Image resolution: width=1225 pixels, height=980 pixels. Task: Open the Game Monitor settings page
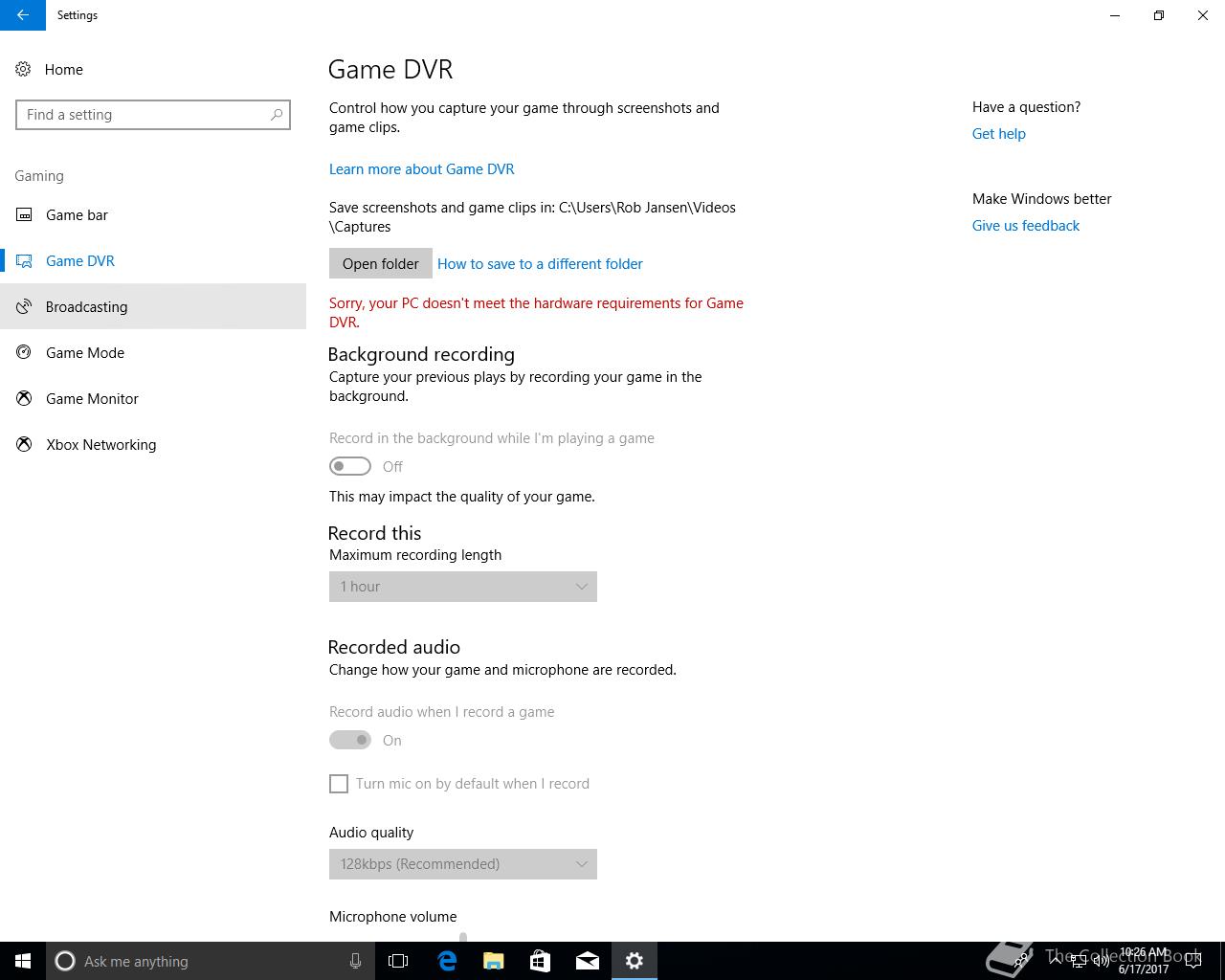coord(153,398)
